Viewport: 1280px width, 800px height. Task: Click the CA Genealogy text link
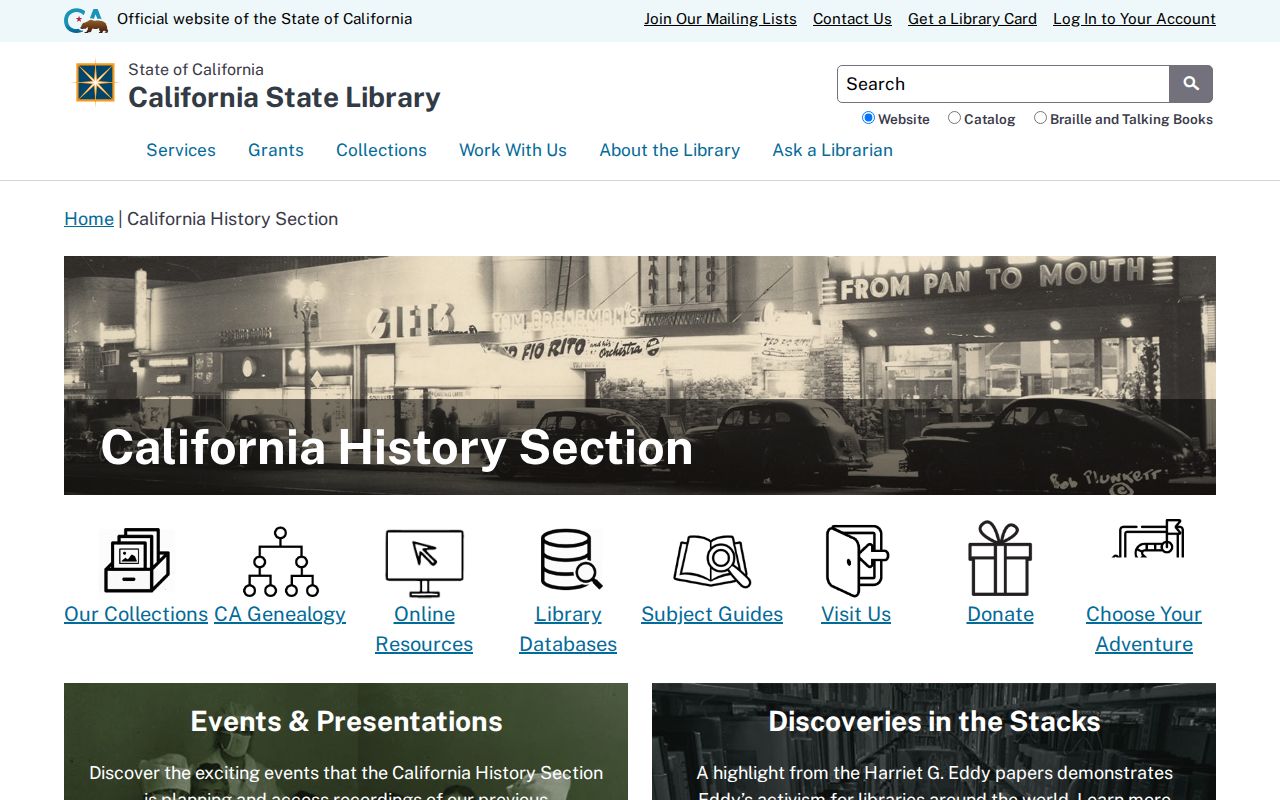280,614
